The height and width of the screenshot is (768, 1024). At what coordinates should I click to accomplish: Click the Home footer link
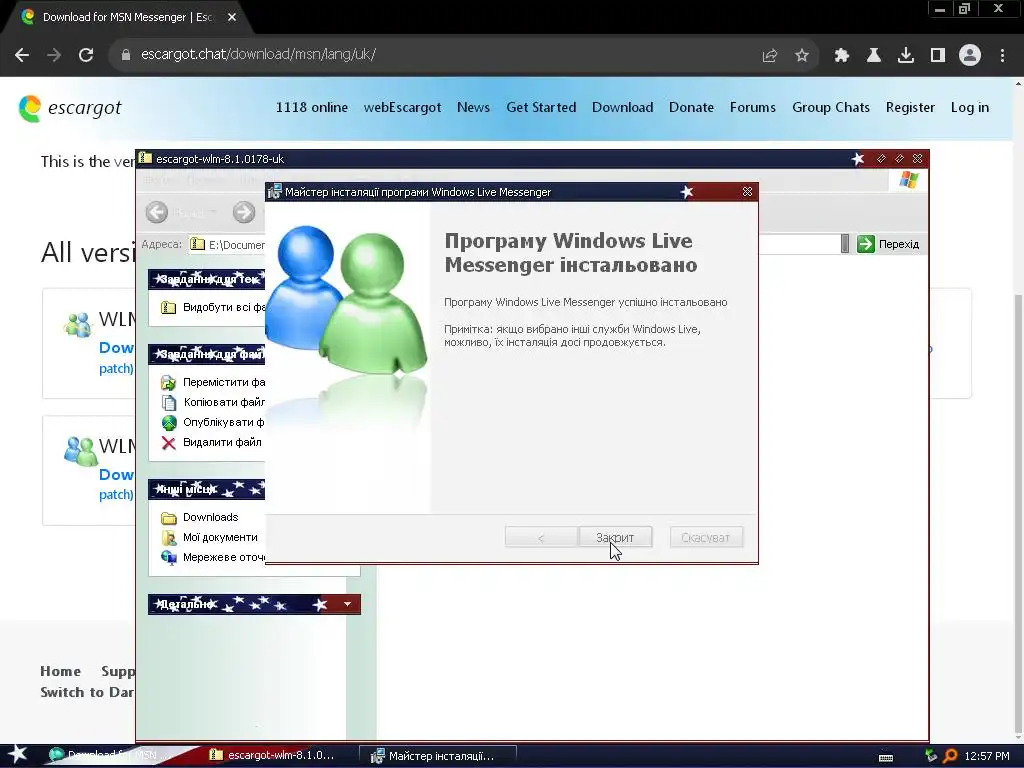[61, 671]
